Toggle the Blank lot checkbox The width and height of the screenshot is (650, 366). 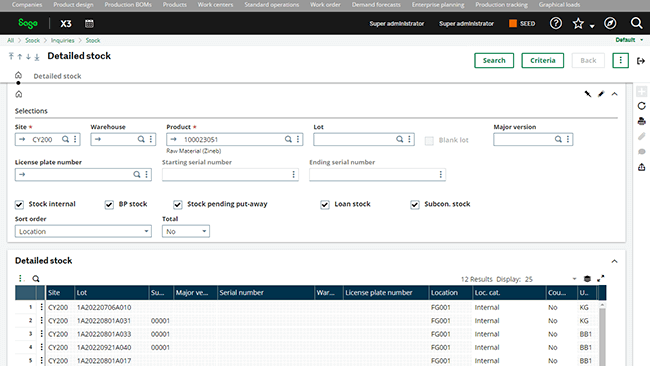point(429,141)
